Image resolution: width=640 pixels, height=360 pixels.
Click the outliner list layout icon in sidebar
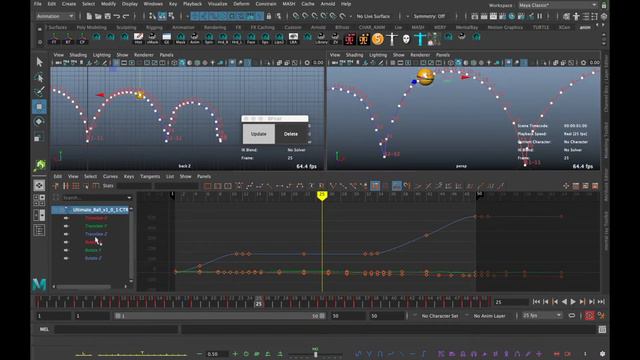pos(39,231)
